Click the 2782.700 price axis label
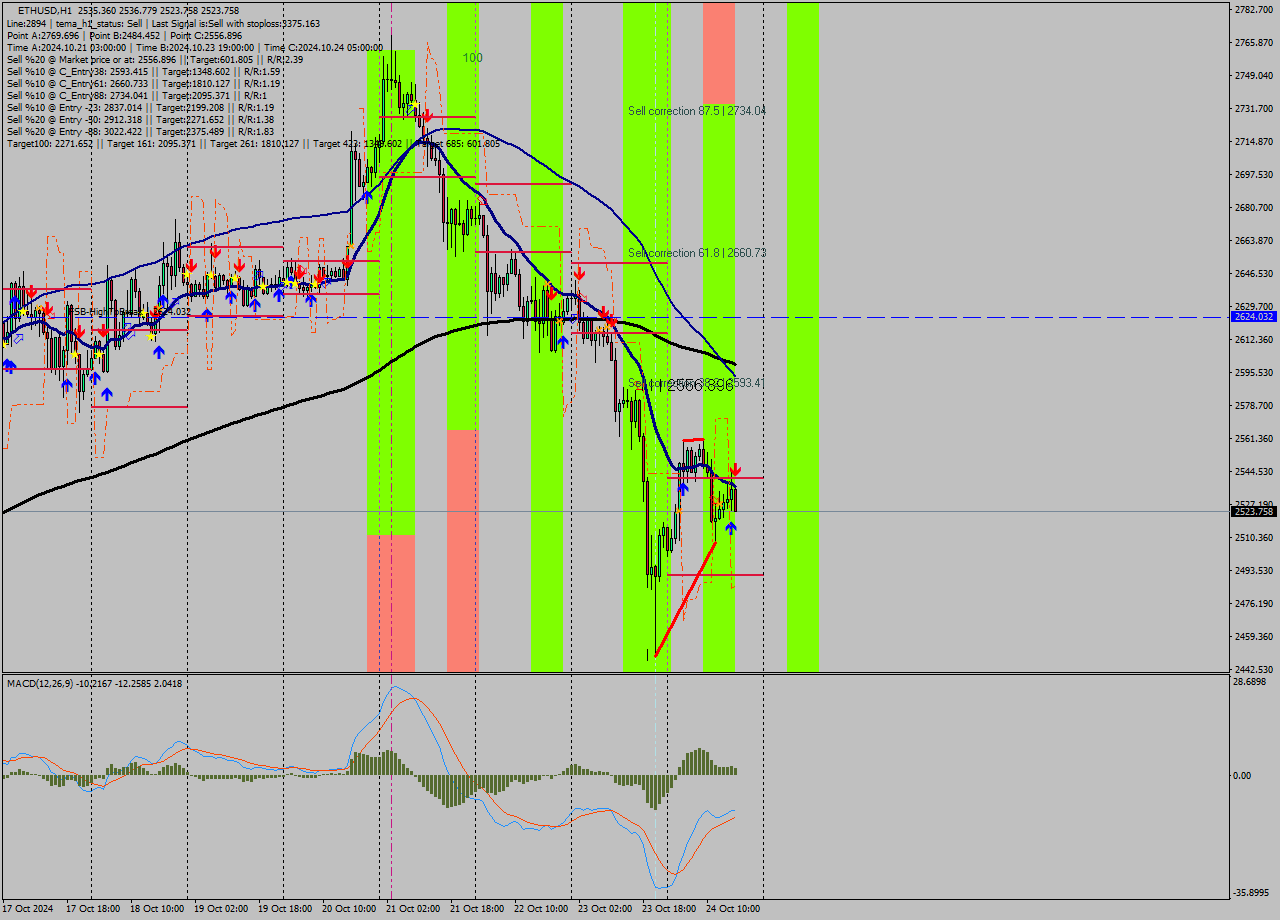1280x920 pixels. pyautogui.click(x=1254, y=9)
